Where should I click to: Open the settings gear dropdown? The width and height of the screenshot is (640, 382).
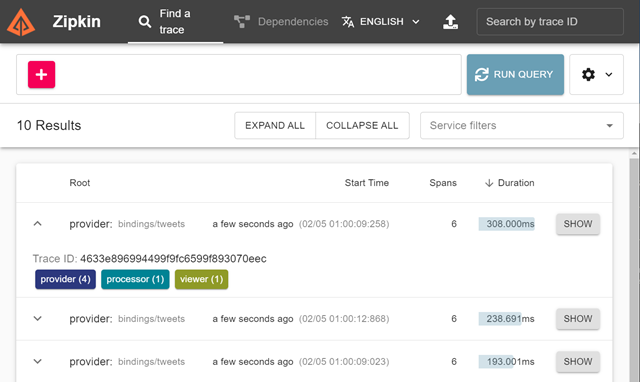[596, 75]
